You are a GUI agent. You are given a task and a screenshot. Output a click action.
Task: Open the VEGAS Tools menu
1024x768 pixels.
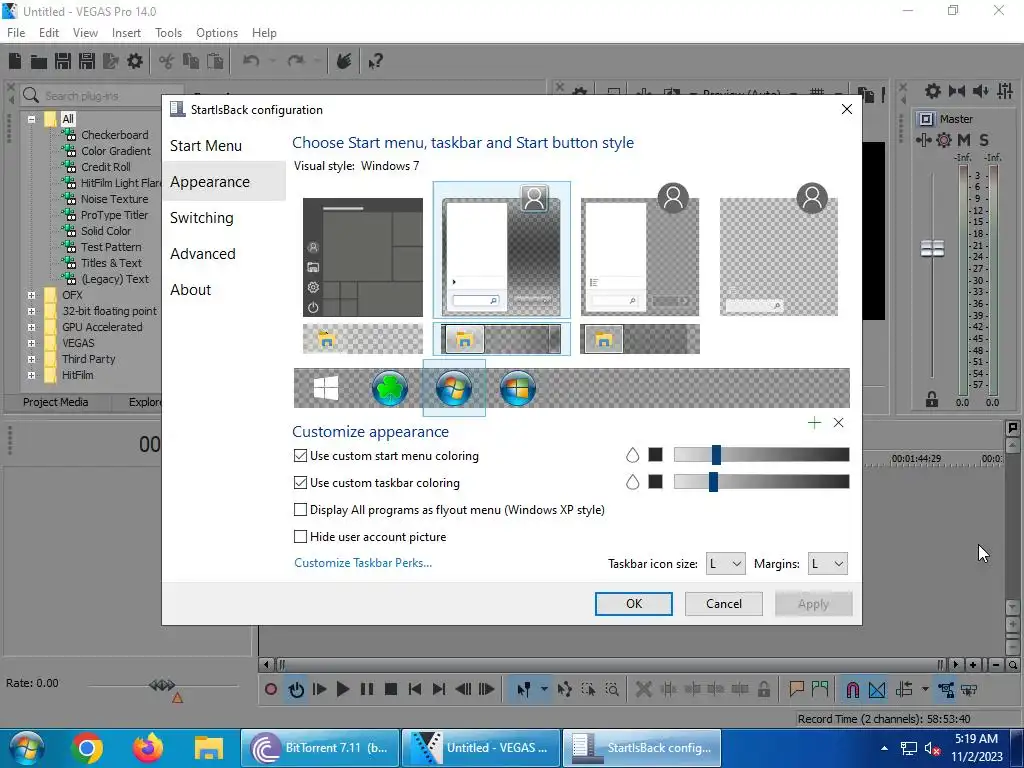point(168,33)
